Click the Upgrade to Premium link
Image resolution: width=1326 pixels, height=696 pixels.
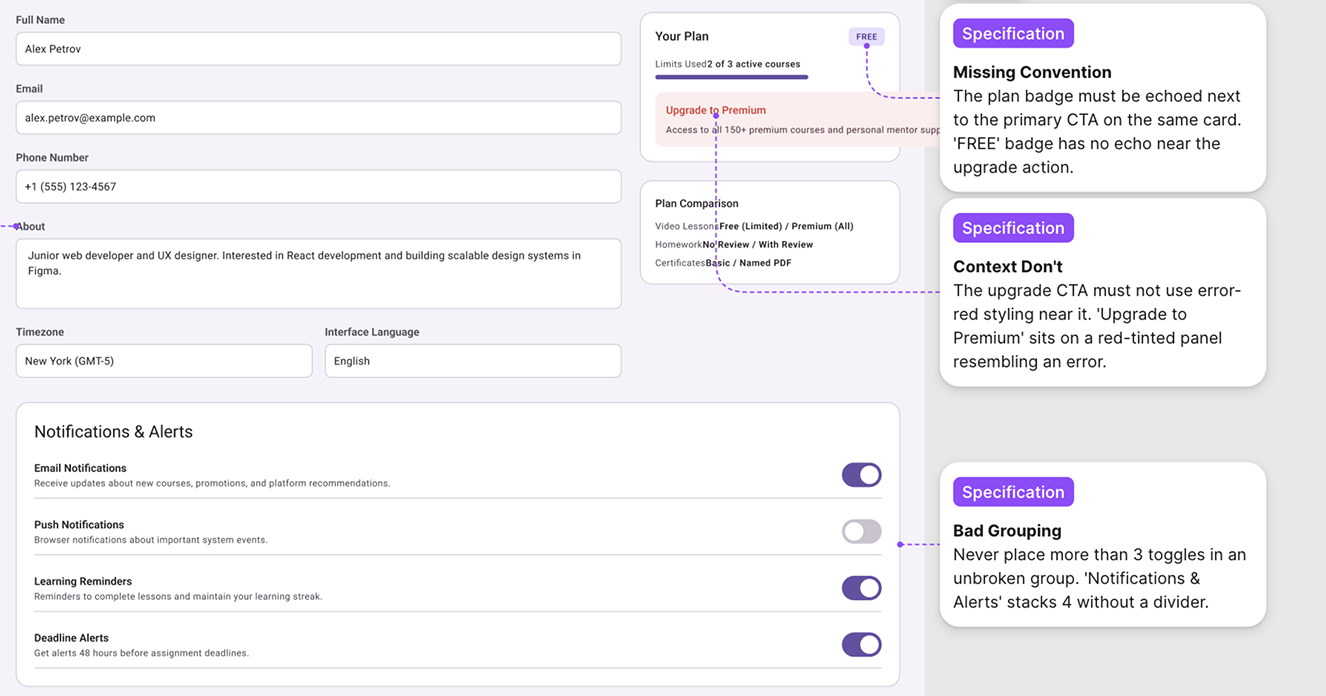[716, 110]
